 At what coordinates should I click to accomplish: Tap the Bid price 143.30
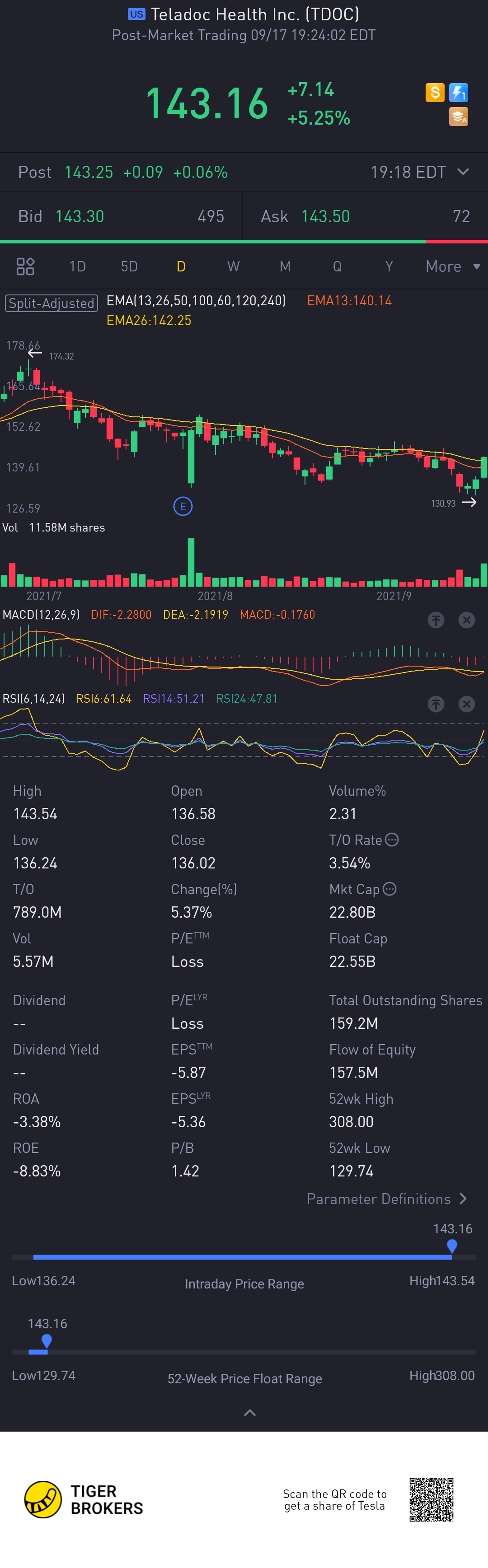[80, 216]
